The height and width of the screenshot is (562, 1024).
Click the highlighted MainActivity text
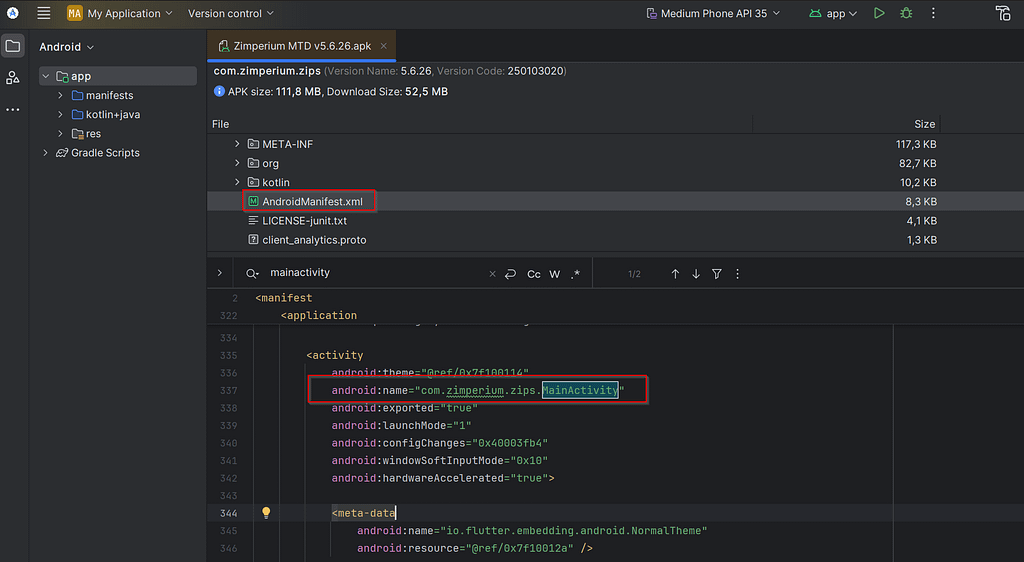(580, 390)
